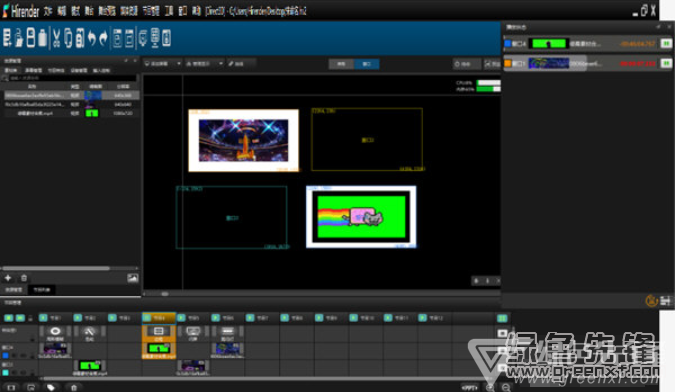This screenshot has height=392, width=675.
Task: Click the undo arrow icon
Action: pyautogui.click(x=91, y=38)
